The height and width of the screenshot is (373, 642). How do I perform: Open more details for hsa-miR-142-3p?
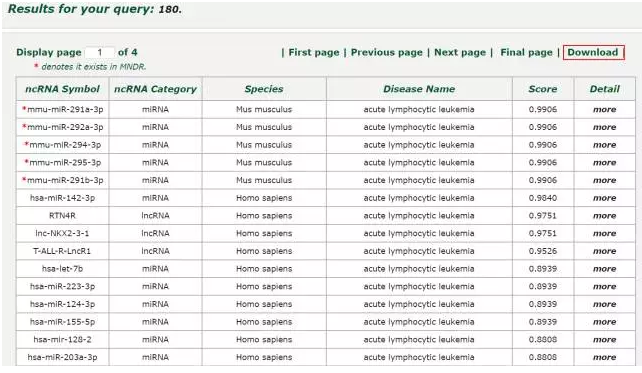pos(604,198)
